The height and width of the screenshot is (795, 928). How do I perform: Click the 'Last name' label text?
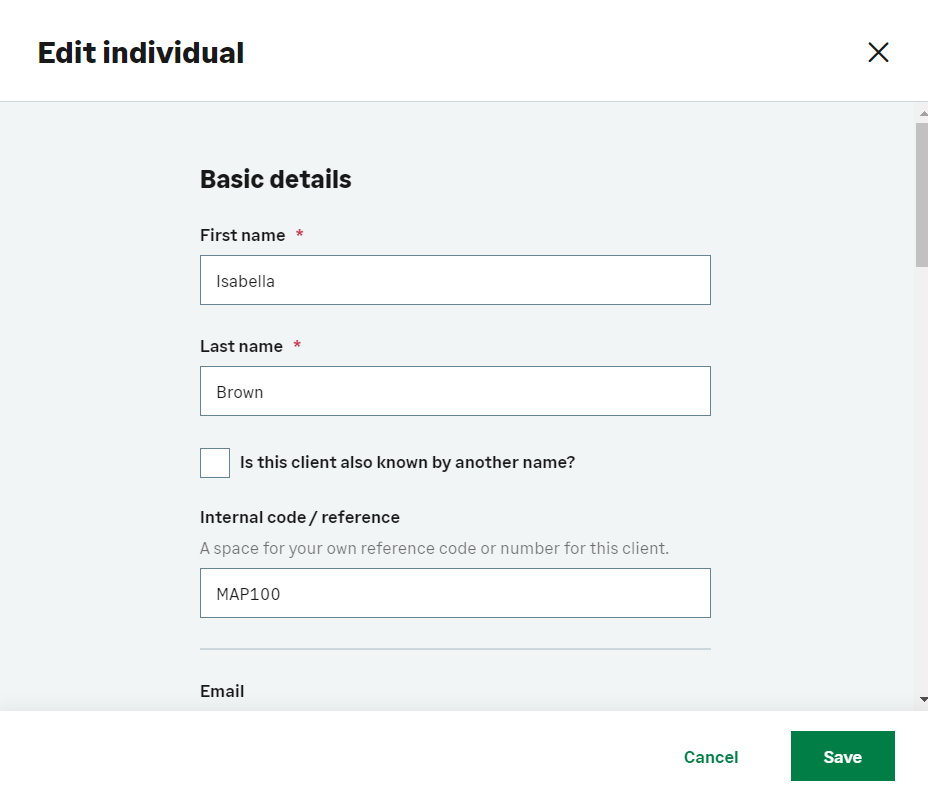pos(241,346)
